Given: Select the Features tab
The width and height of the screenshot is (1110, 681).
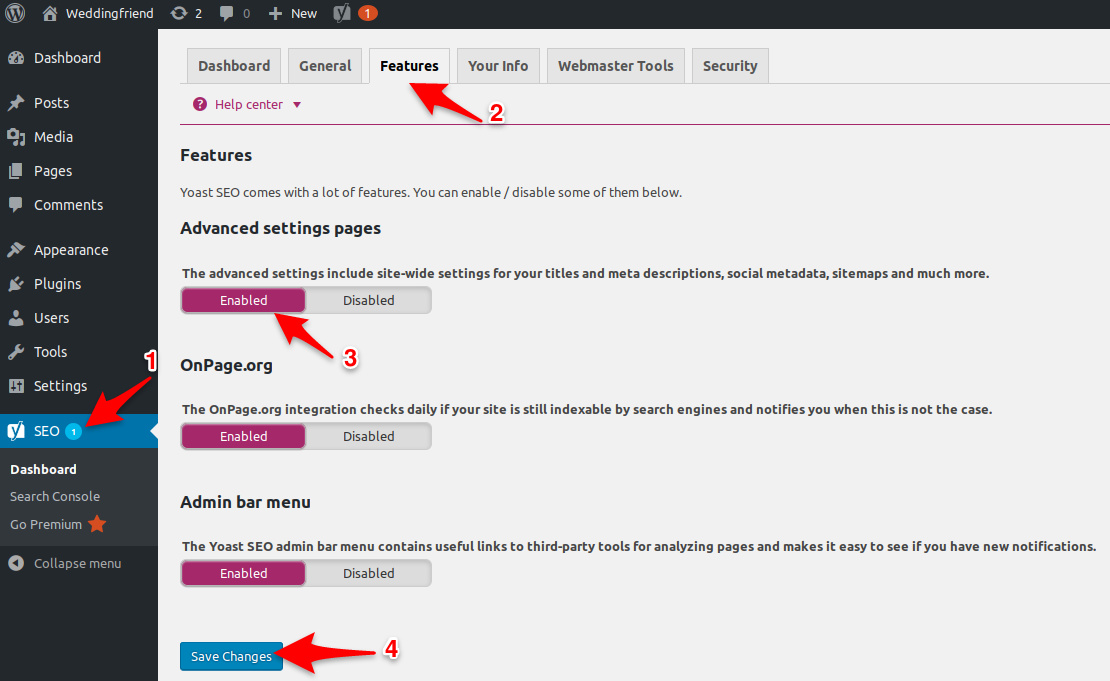Looking at the screenshot, I should click(409, 66).
